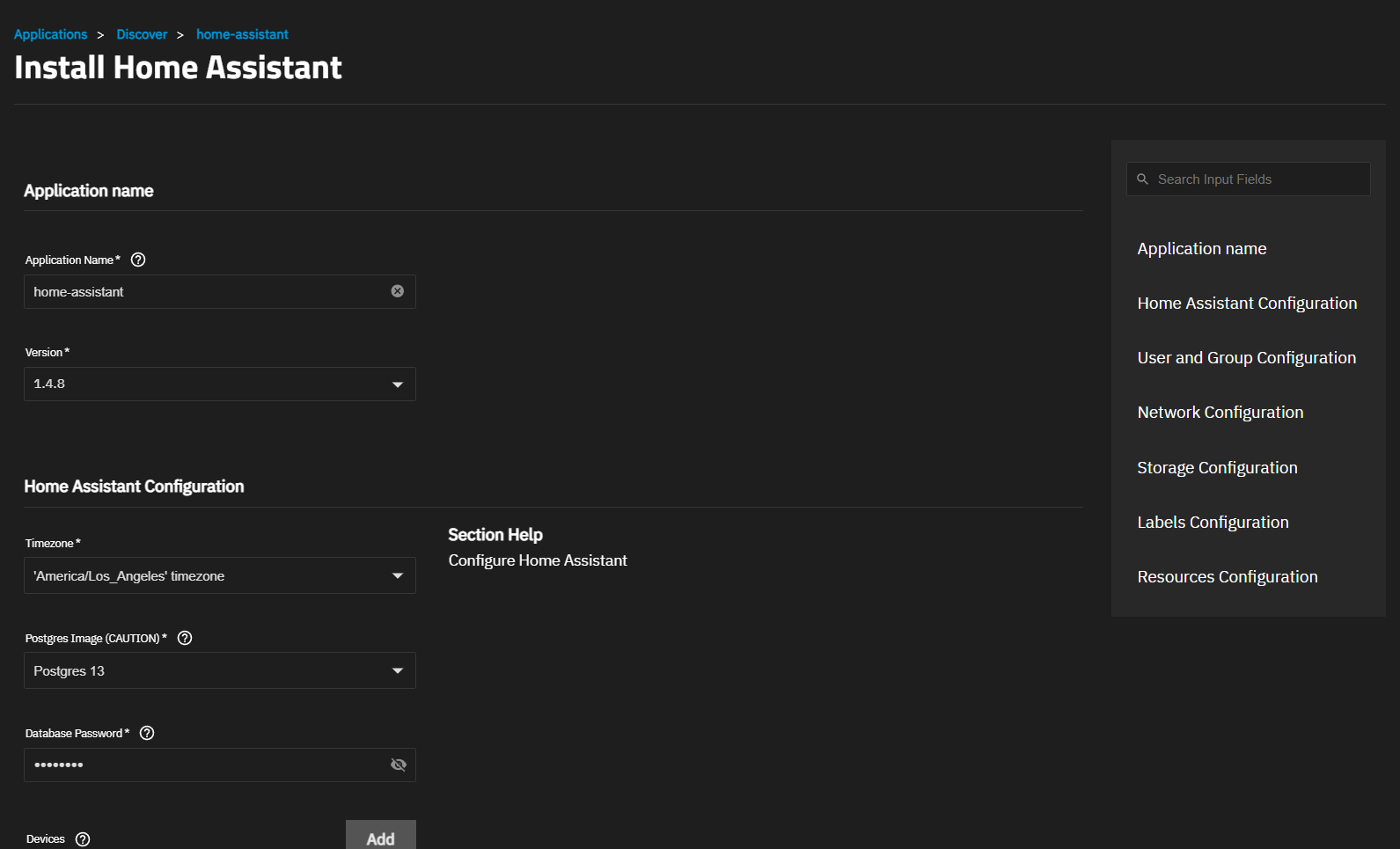Expand the Timezone dropdown
Image resolution: width=1400 pixels, height=849 pixels.
pos(220,576)
